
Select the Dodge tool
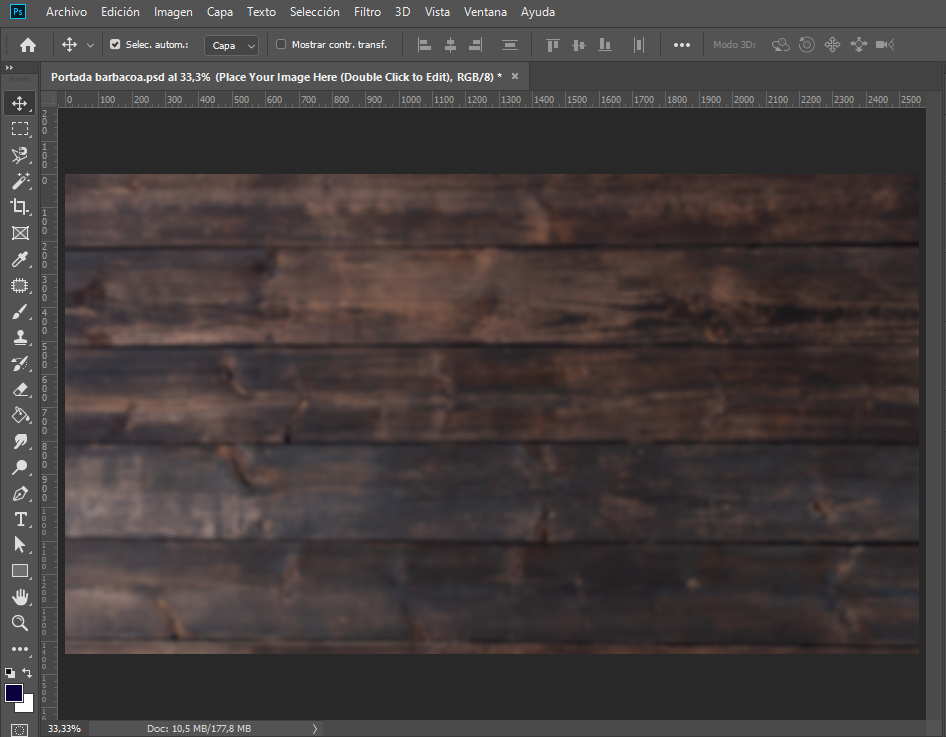(x=19, y=467)
